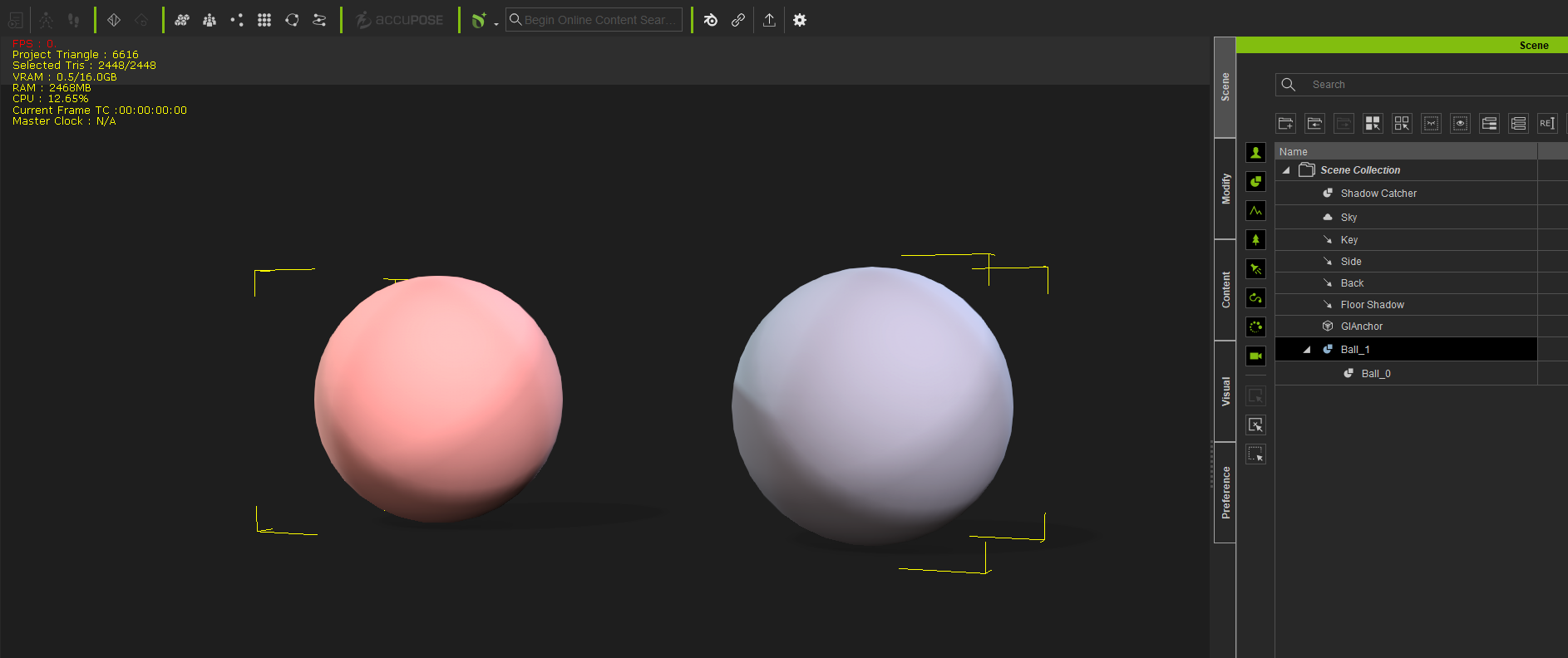This screenshot has width=1568, height=658.
Task: Click the nine-dot grid icon
Action: [x=264, y=20]
